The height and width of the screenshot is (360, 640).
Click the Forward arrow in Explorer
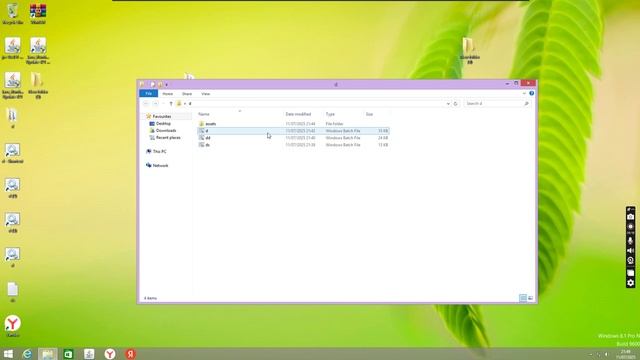(156, 104)
